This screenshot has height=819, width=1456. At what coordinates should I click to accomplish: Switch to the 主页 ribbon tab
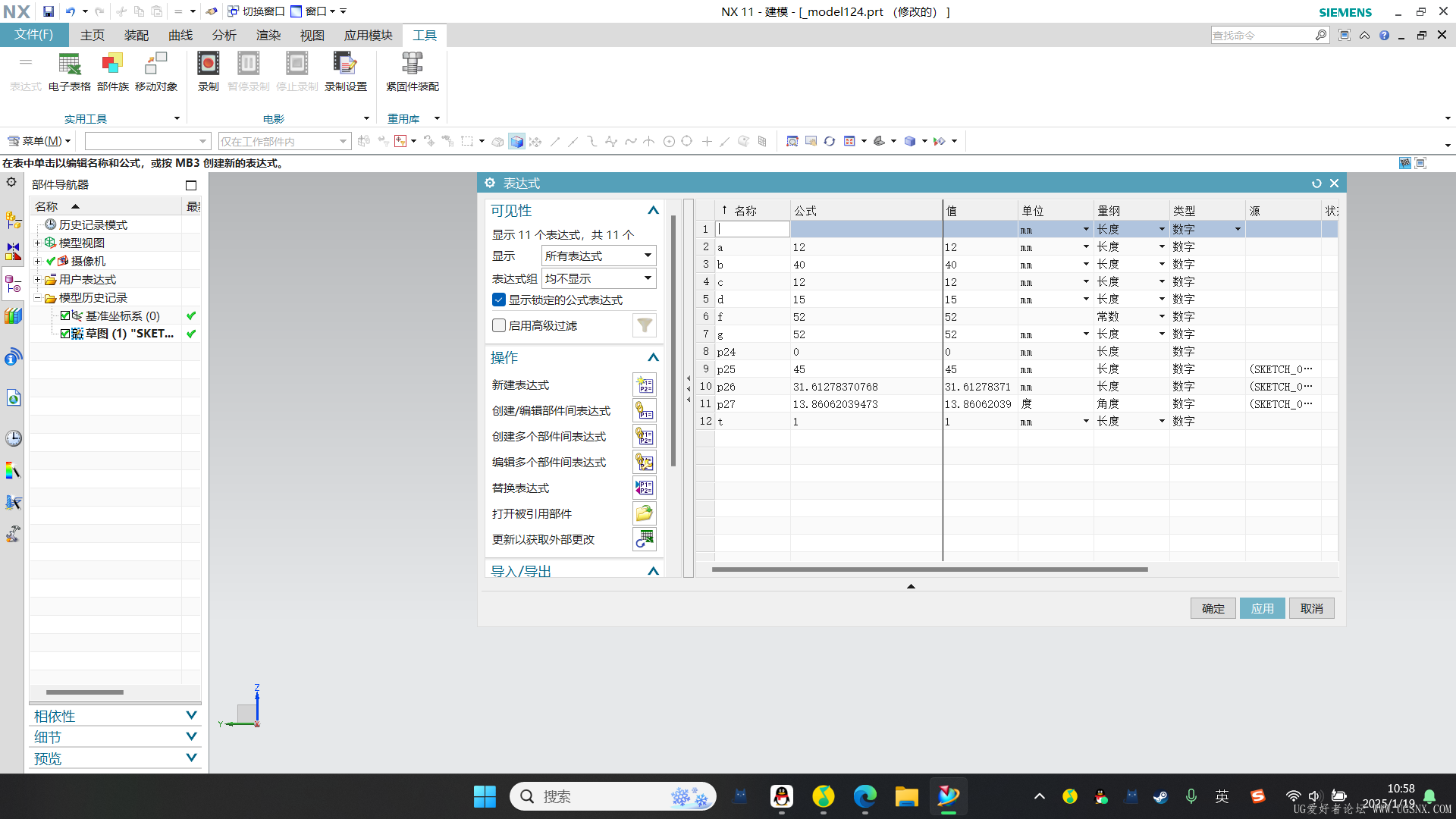[x=93, y=35]
